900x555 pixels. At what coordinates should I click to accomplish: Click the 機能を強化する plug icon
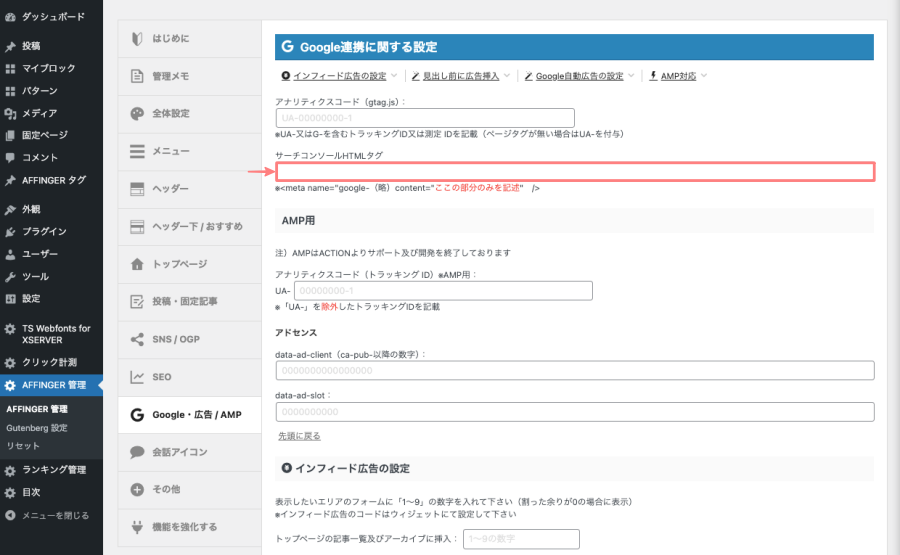coord(137,527)
